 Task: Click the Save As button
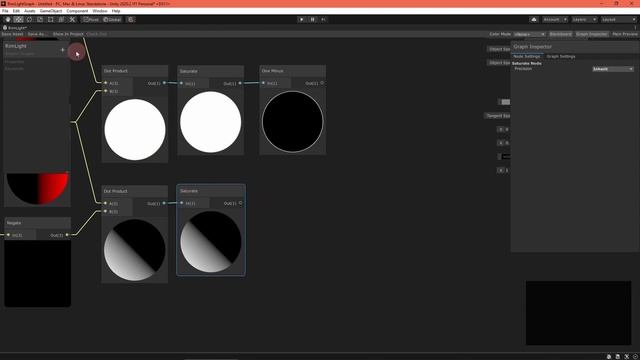pos(37,34)
